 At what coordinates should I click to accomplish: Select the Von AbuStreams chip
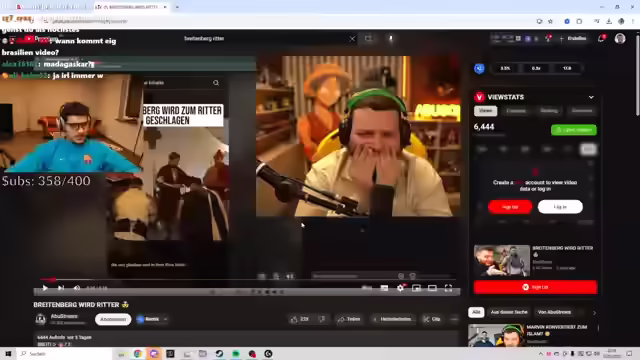point(554,312)
